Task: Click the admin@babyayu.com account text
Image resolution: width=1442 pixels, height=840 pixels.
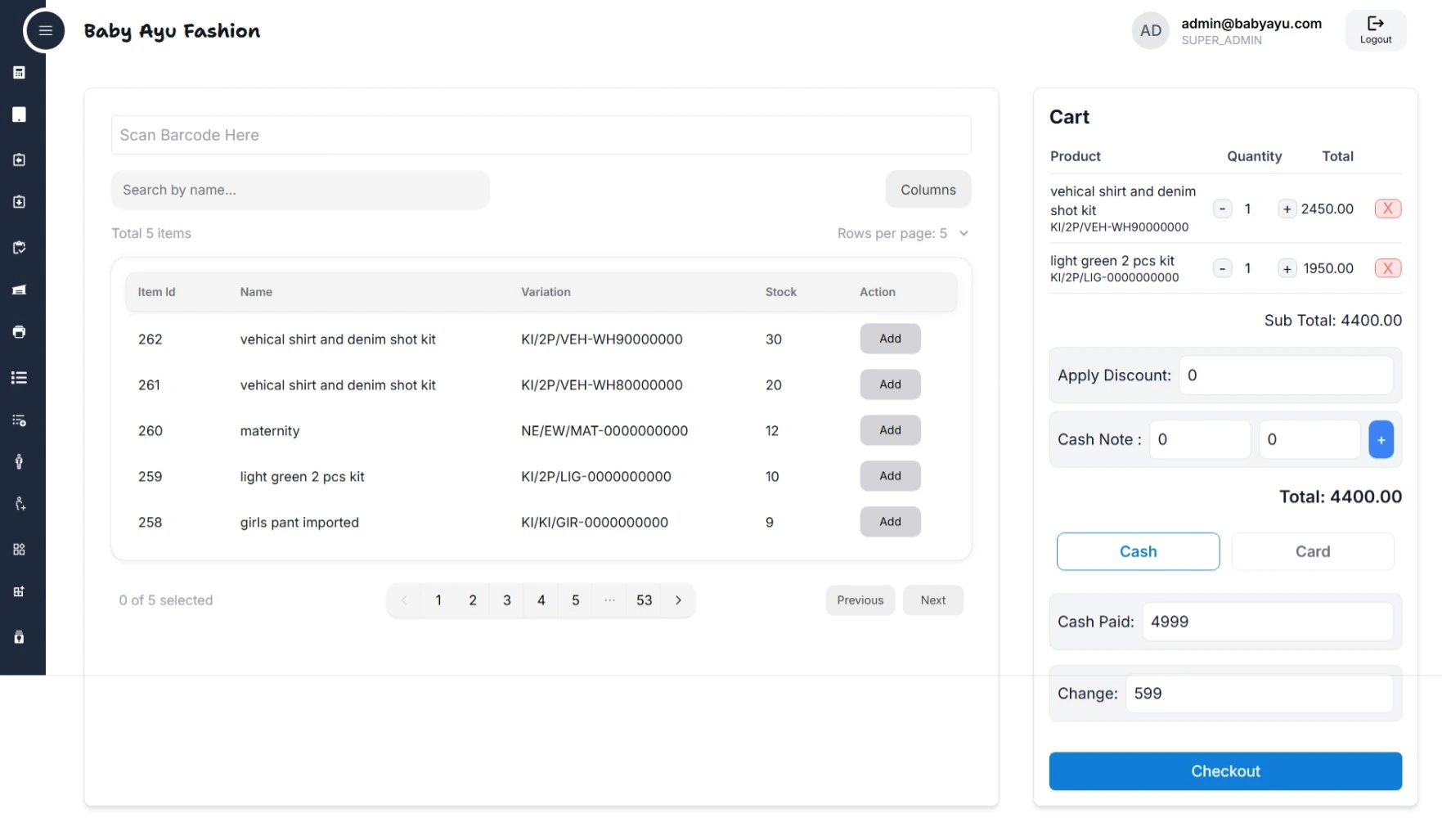Action: pyautogui.click(x=1251, y=24)
